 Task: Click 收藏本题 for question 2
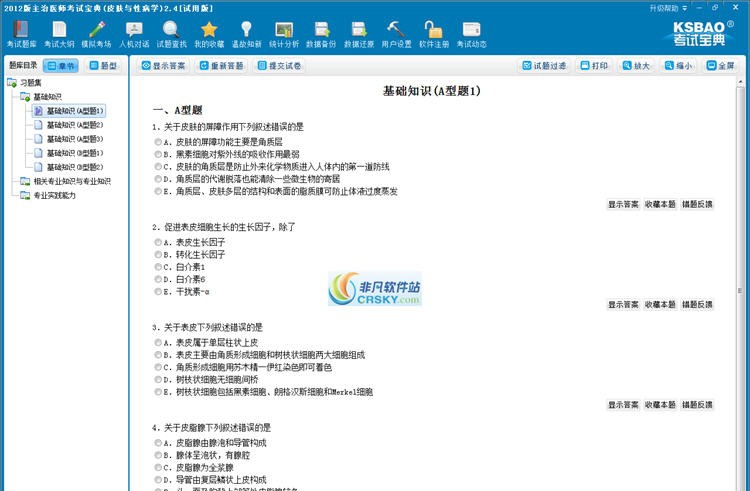point(660,305)
